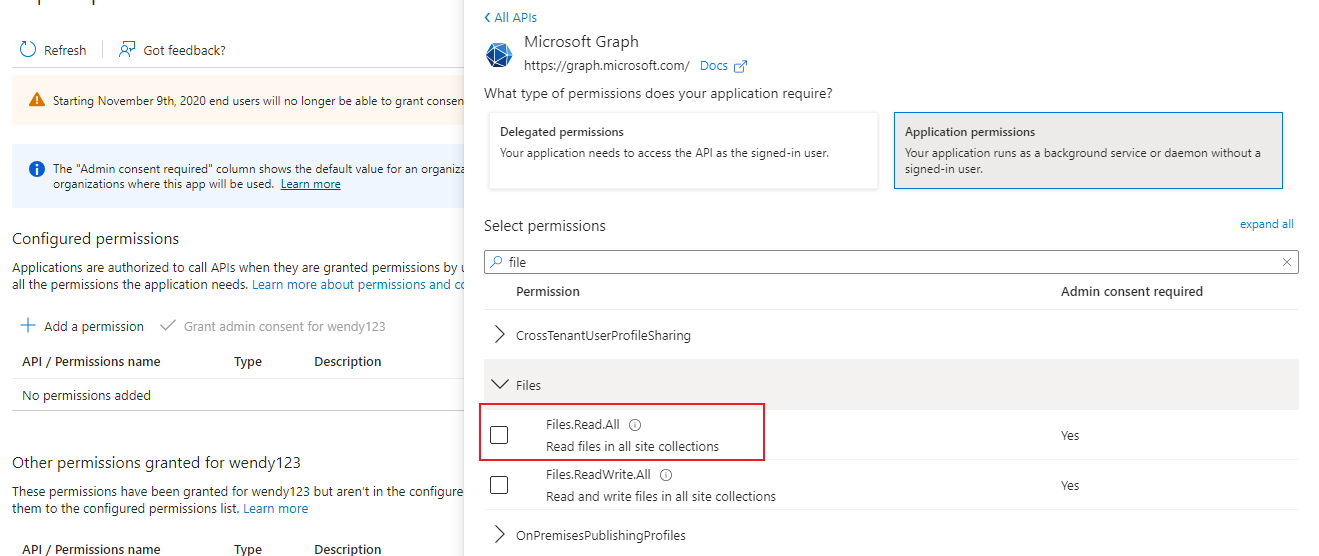Viewport: 1319px width, 556px height.
Task: Go back to All APIs
Action: tap(510, 18)
